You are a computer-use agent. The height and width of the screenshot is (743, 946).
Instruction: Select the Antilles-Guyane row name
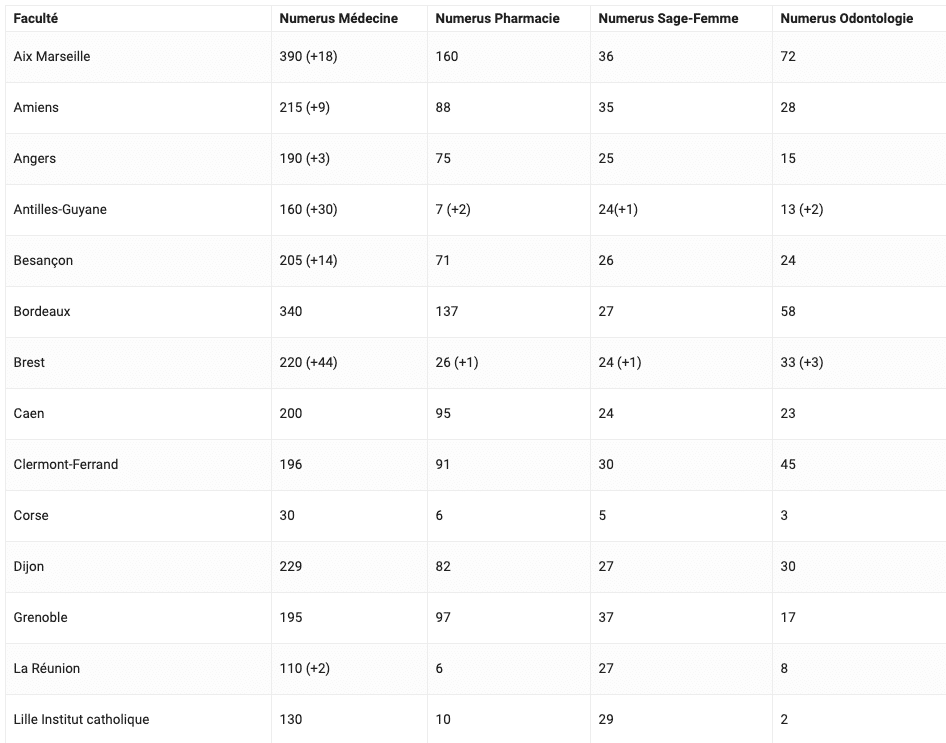tap(60, 209)
